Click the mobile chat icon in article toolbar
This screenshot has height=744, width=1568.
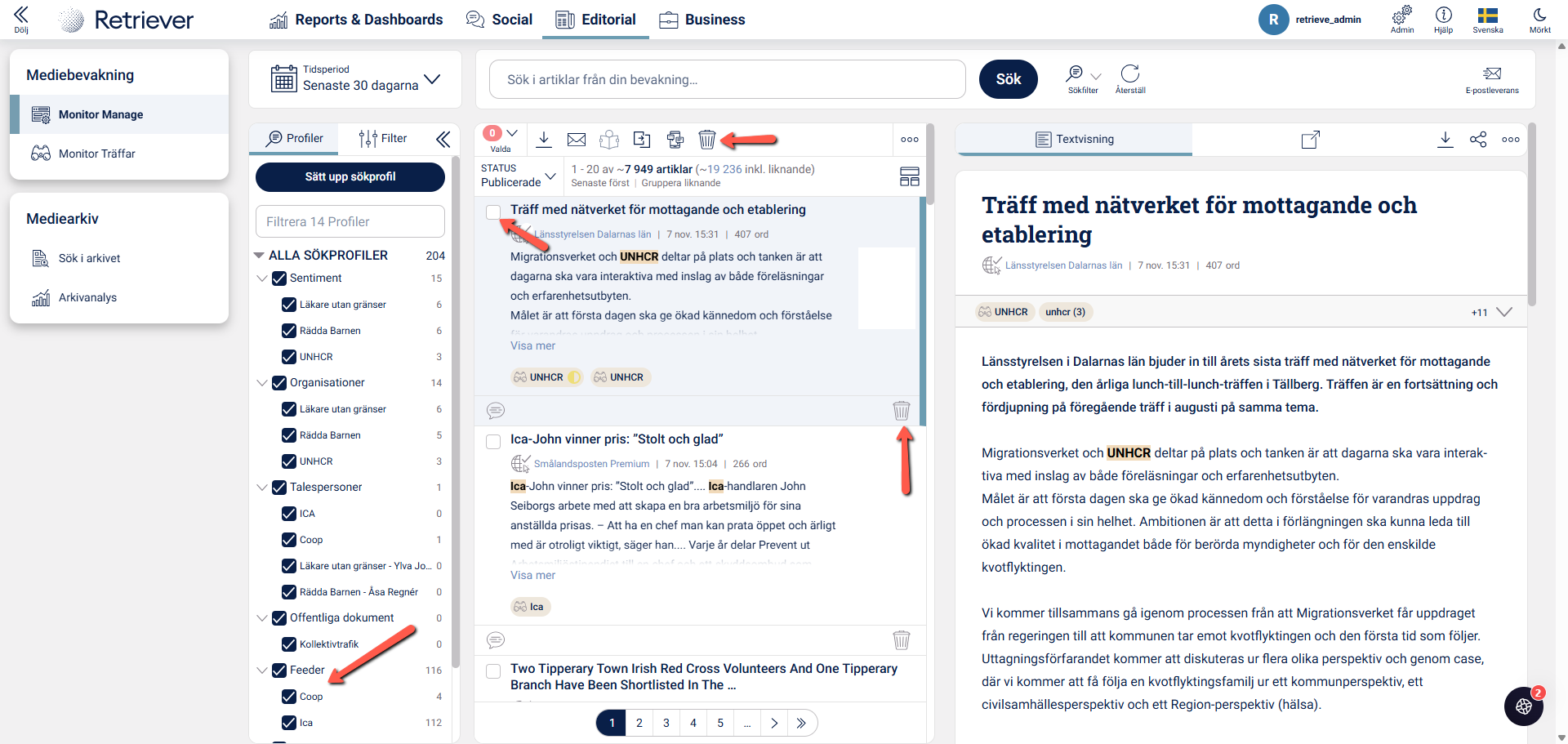pyautogui.click(x=675, y=140)
